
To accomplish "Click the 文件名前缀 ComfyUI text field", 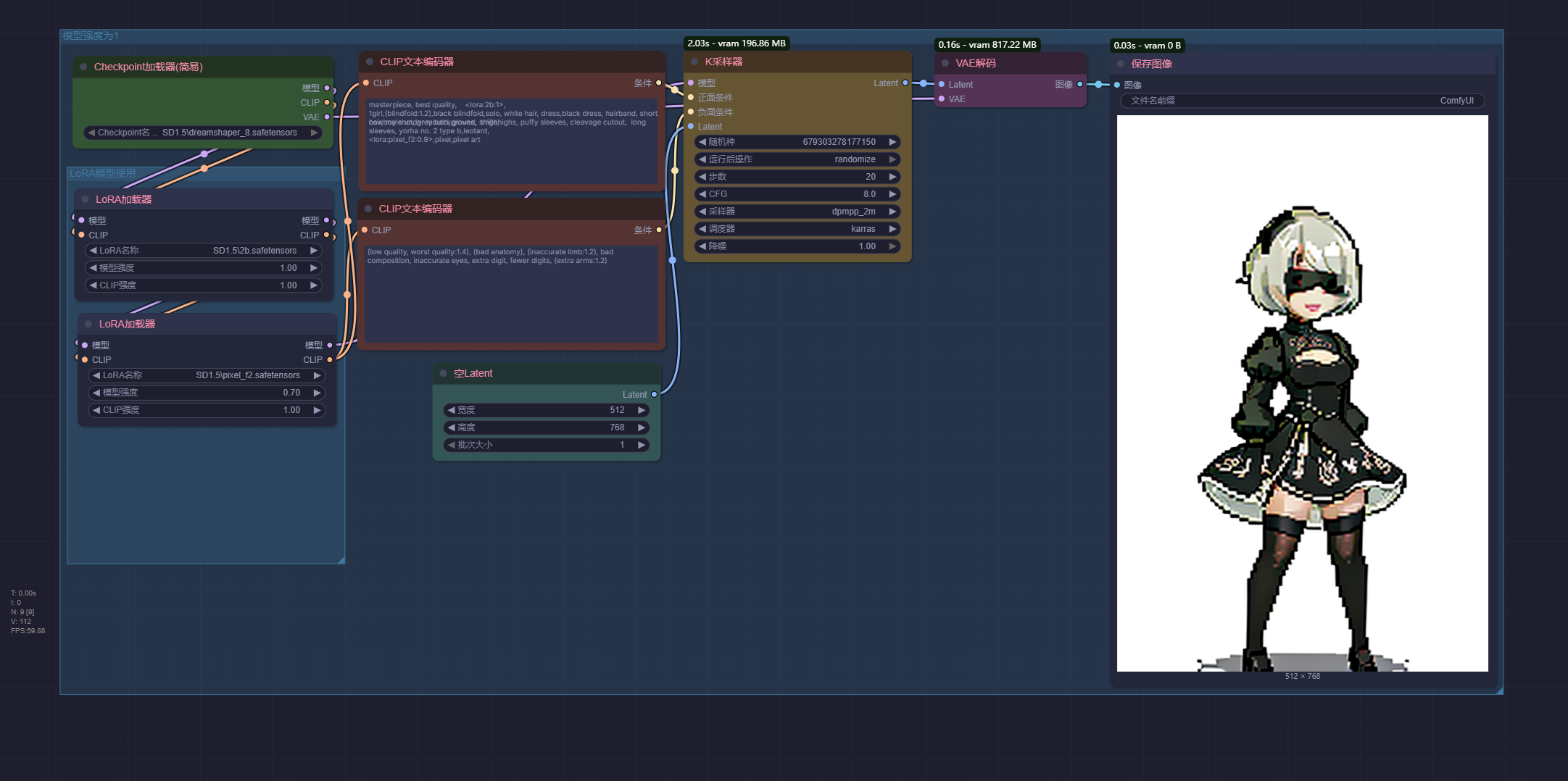I will click(x=1302, y=101).
